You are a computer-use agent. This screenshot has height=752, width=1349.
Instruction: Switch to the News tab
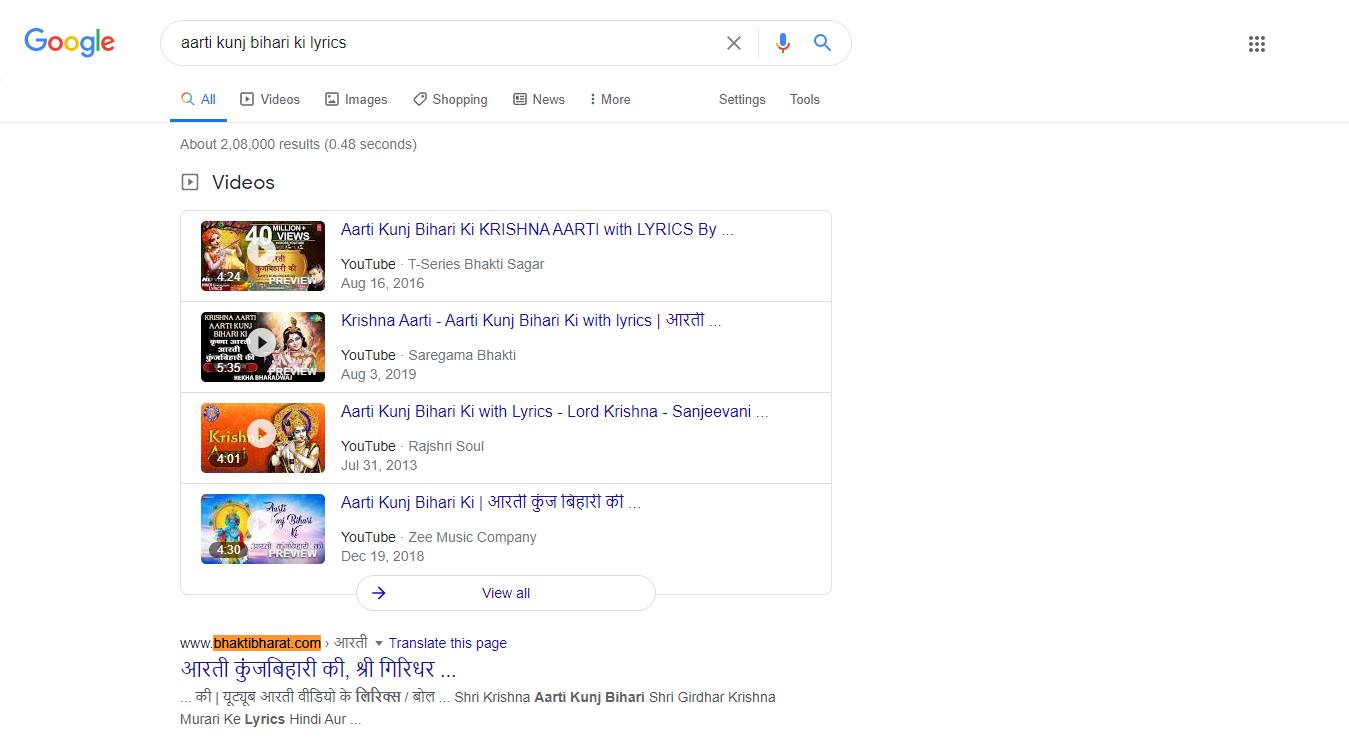tap(539, 99)
